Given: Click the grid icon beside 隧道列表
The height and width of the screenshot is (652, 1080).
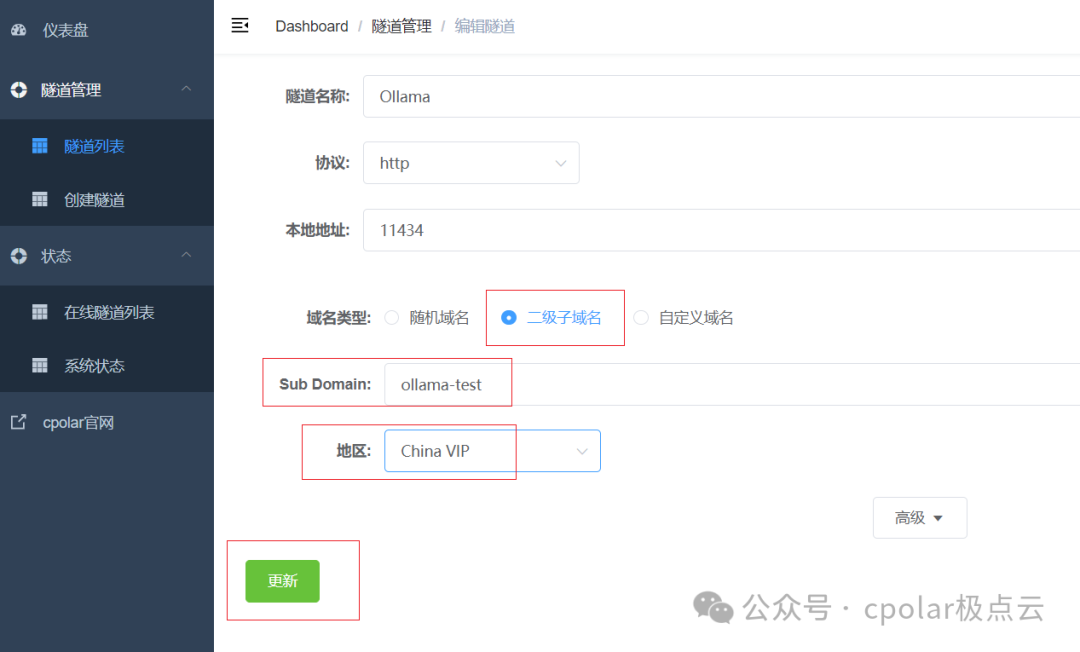Looking at the screenshot, I should coord(40,145).
